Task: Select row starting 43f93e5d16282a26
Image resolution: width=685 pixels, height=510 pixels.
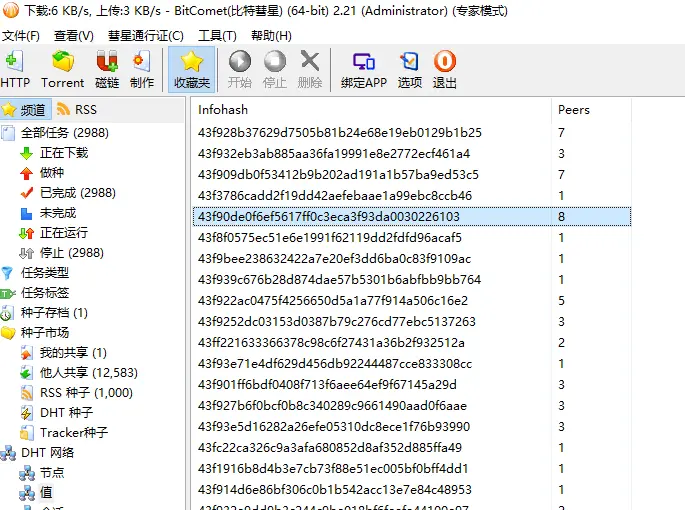Action: (412, 426)
